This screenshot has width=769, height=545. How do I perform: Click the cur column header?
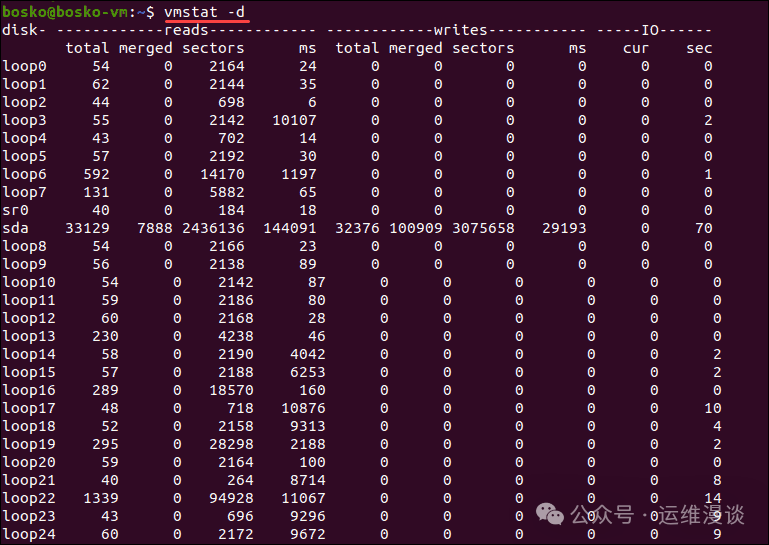pyautogui.click(x=636, y=49)
